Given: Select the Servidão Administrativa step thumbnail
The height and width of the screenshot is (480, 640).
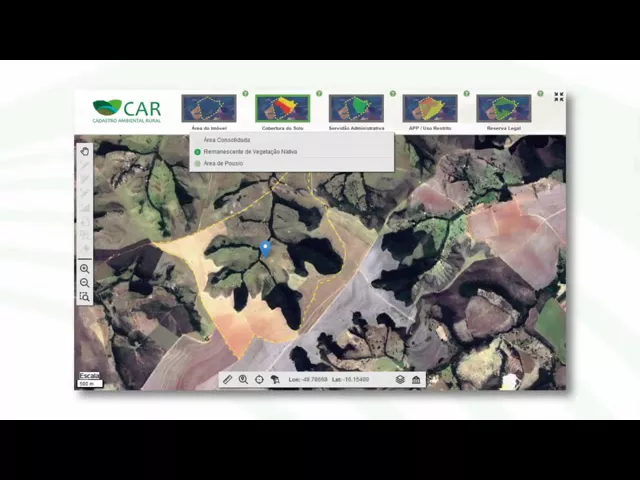Looking at the screenshot, I should click(356, 108).
